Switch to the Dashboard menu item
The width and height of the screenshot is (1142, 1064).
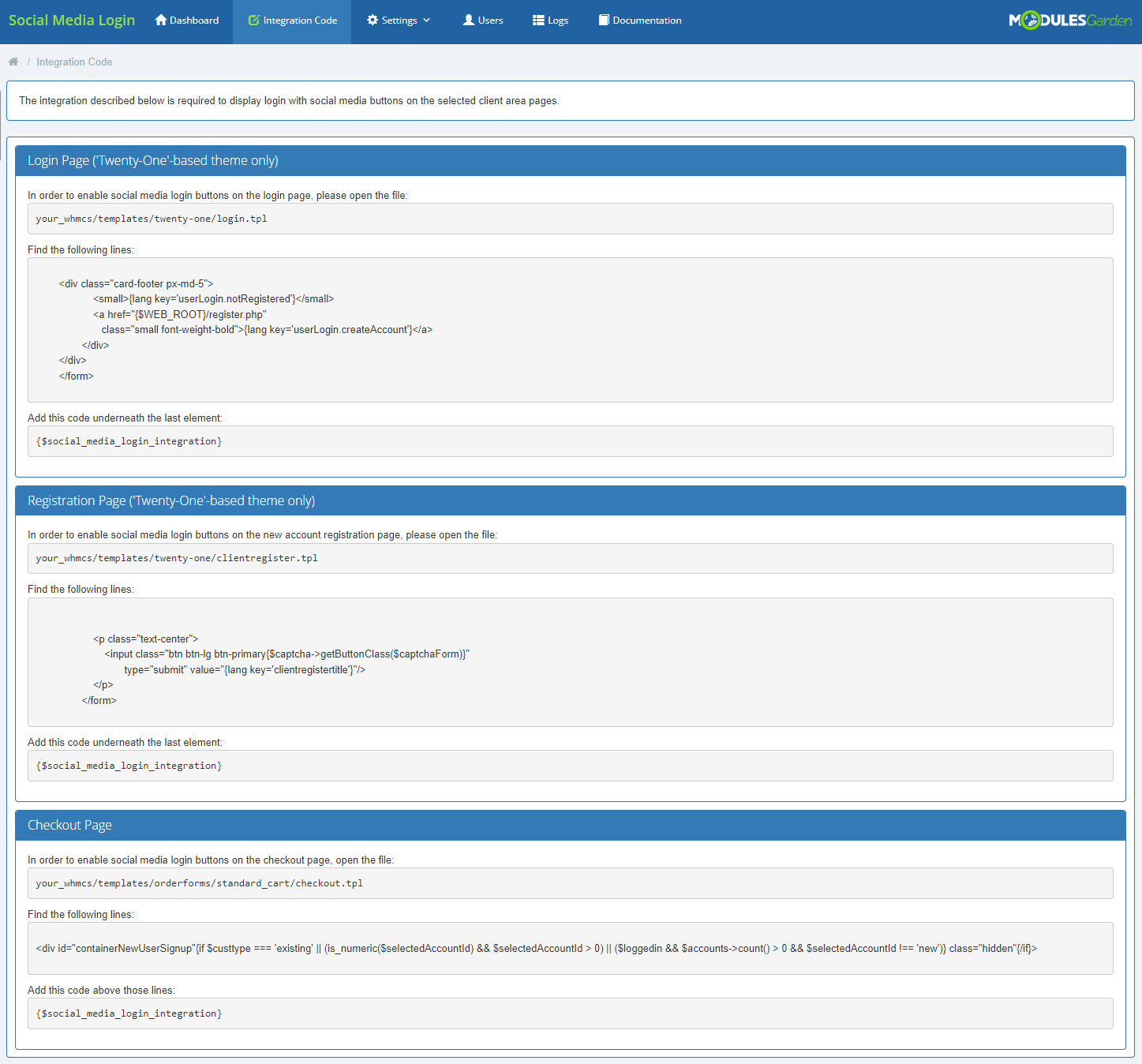[x=186, y=20]
